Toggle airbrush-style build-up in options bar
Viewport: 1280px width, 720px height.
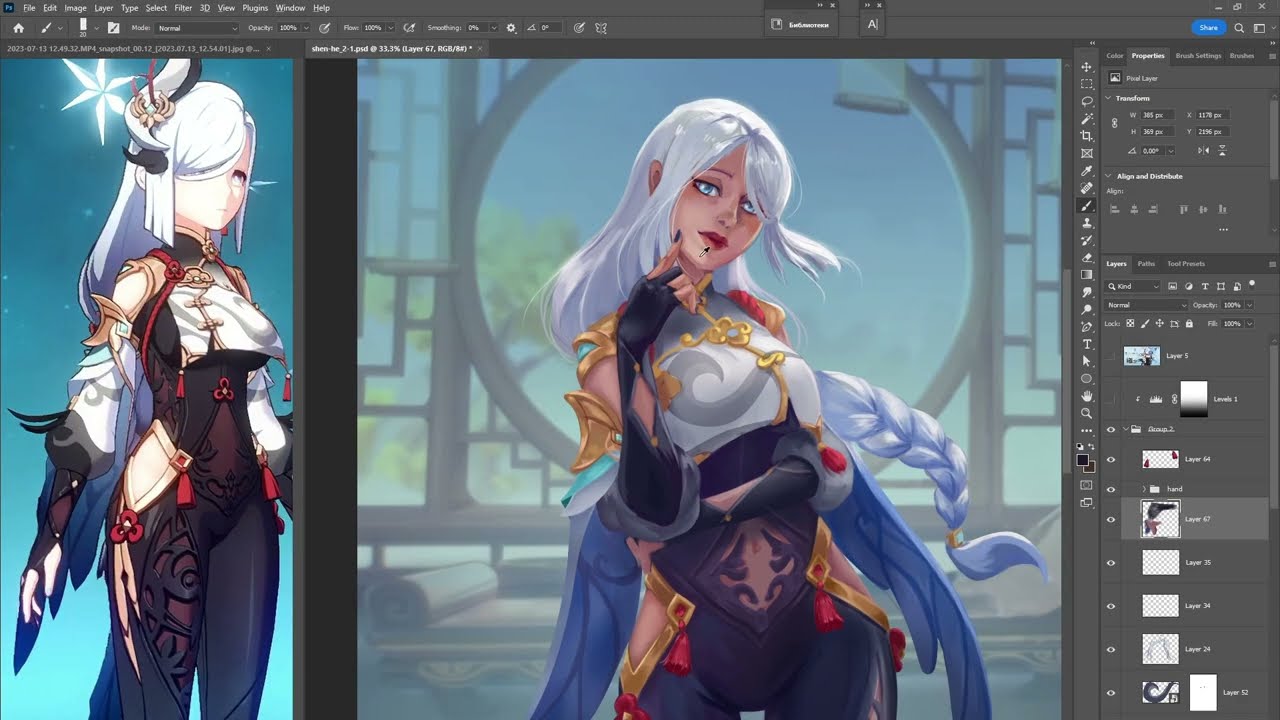[x=409, y=28]
